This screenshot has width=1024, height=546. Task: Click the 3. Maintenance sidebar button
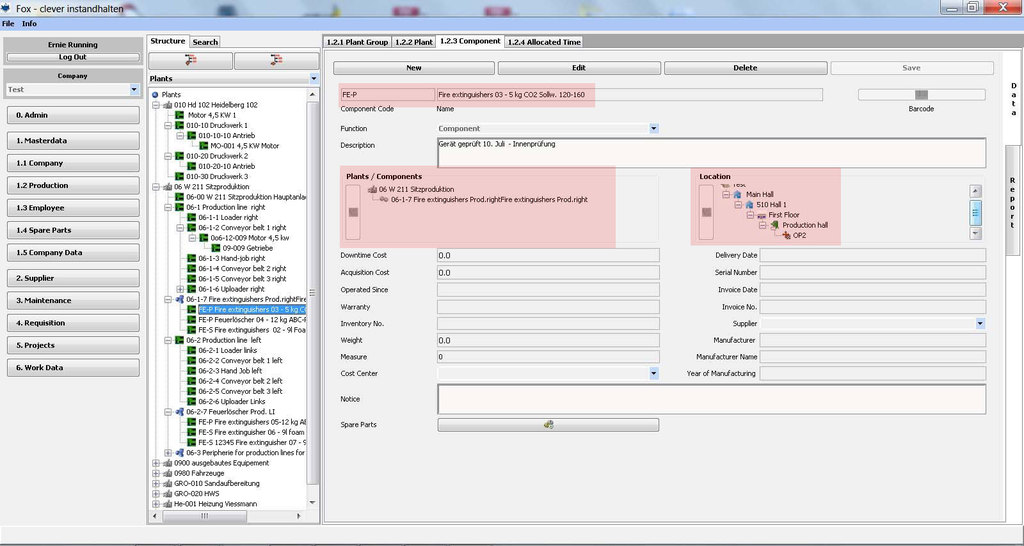(72, 300)
